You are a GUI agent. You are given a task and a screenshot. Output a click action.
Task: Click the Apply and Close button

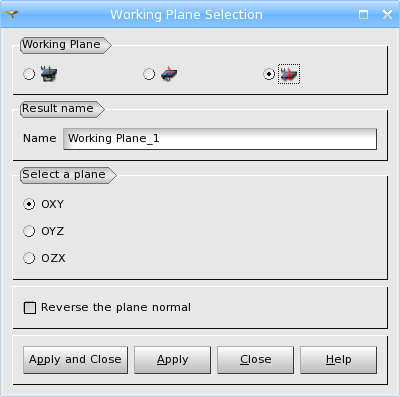75,360
